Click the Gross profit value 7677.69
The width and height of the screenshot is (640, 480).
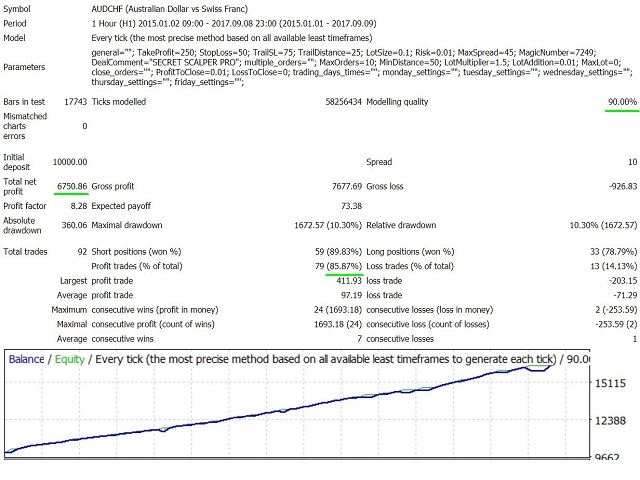[x=347, y=186]
